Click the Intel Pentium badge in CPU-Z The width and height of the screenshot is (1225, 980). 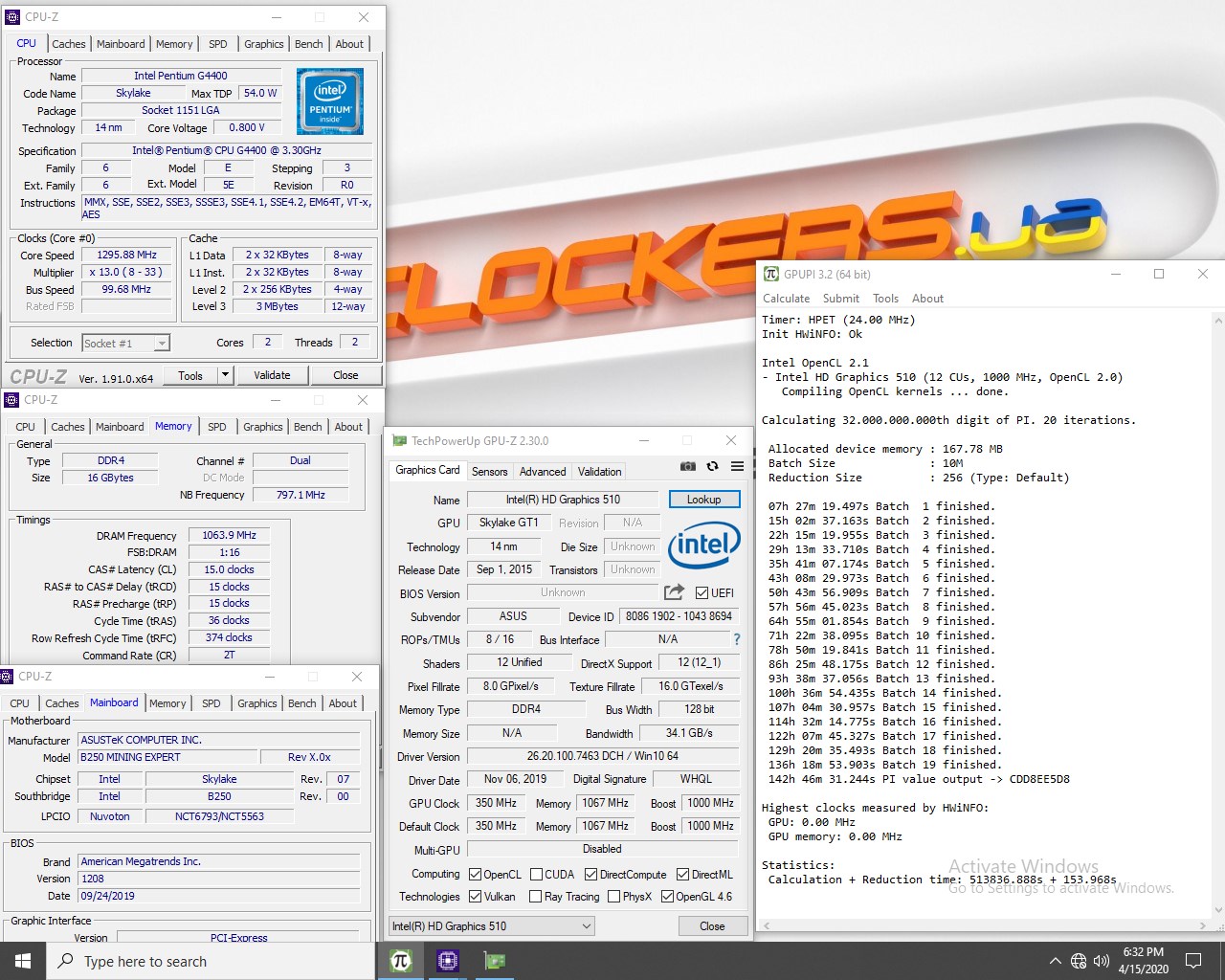pos(330,100)
